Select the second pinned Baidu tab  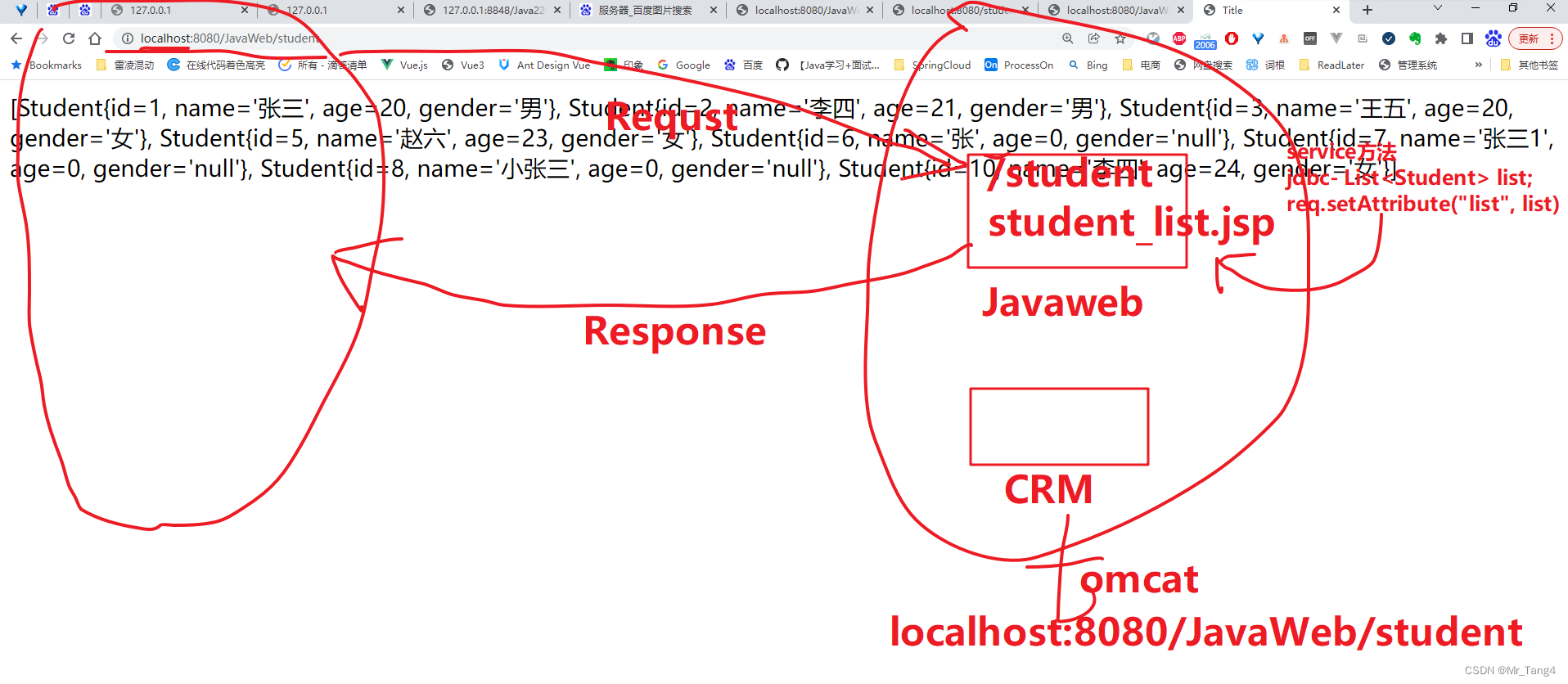(85, 10)
